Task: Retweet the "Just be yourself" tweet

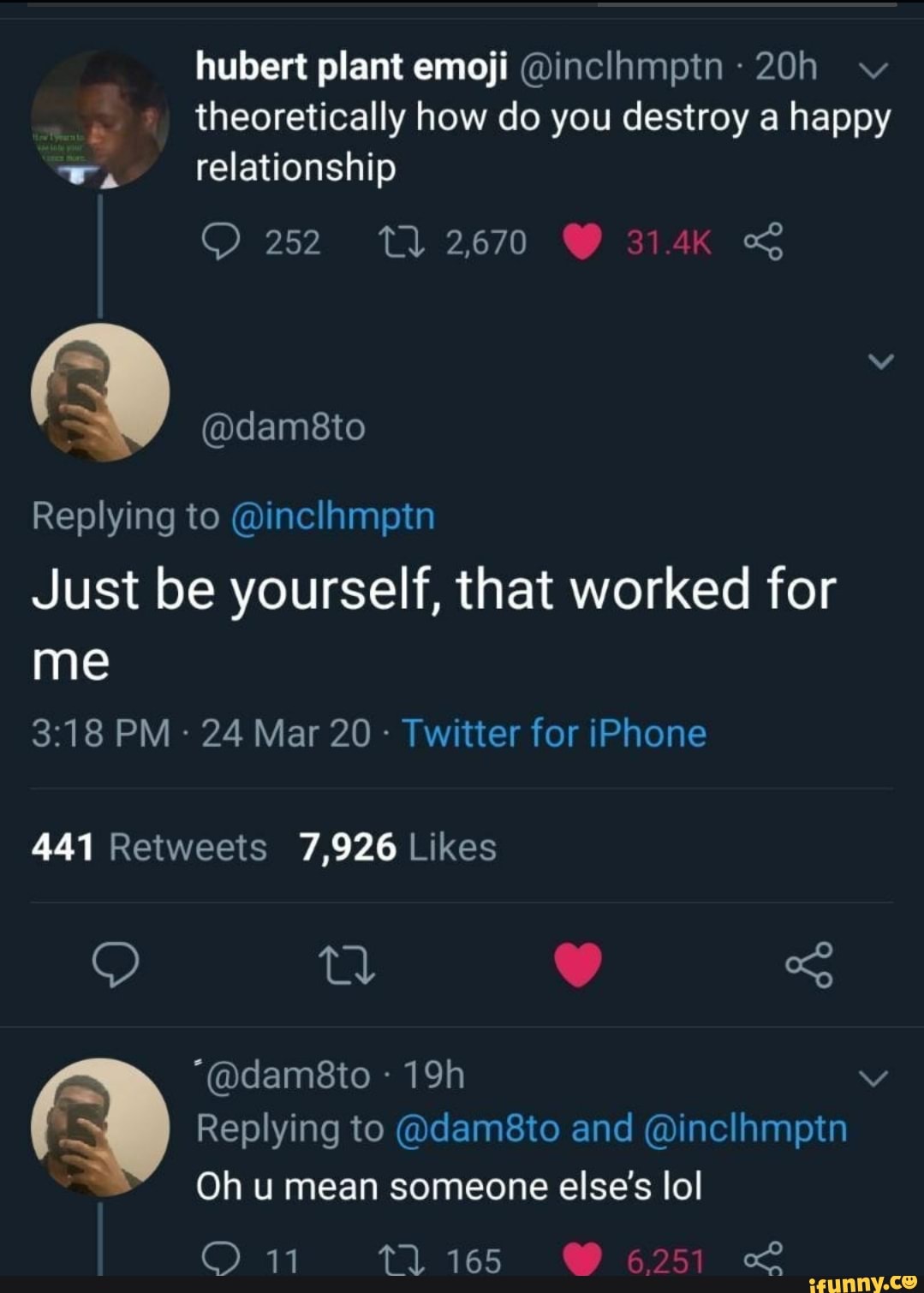Action: tap(346, 964)
